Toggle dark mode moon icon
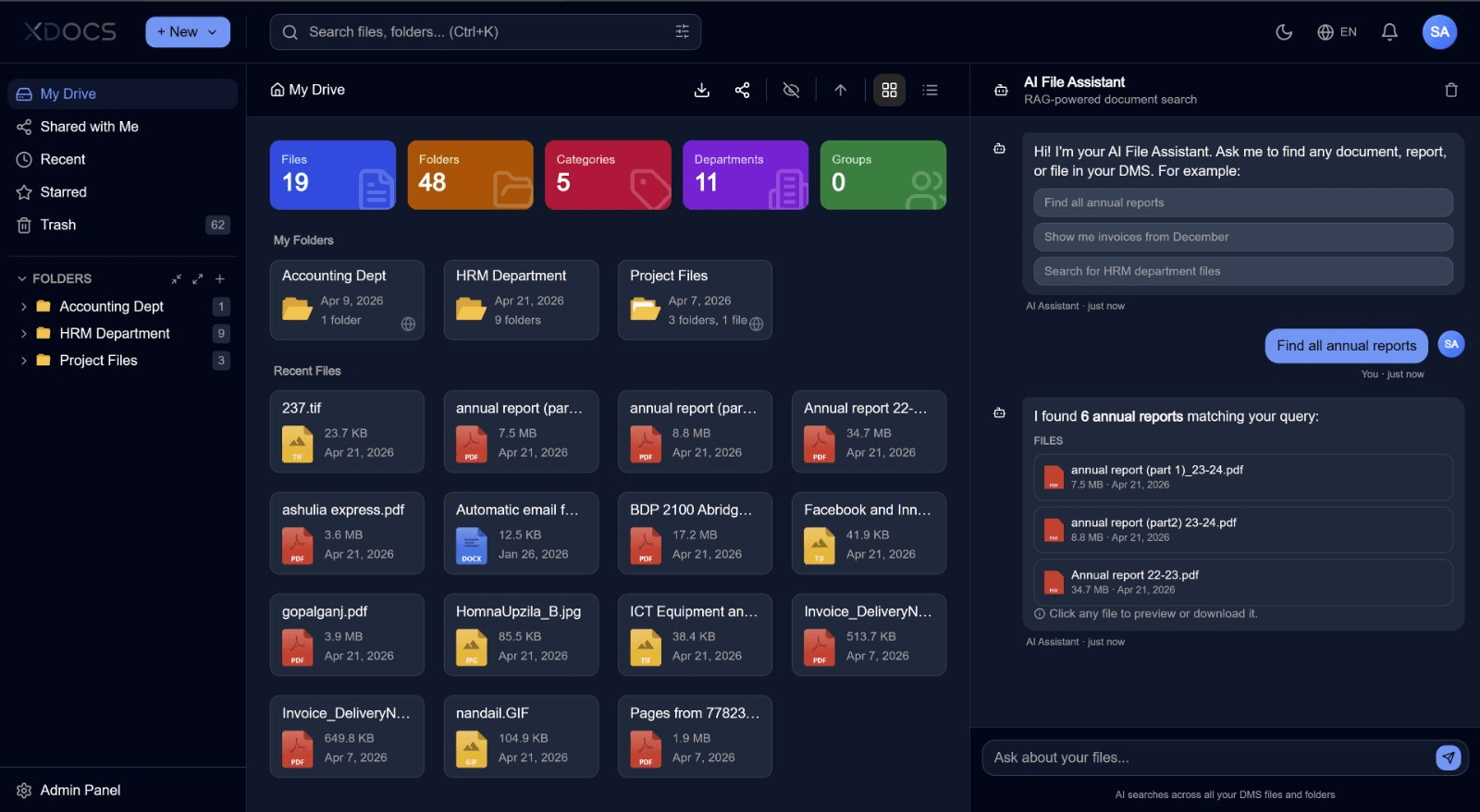 pos(1284,32)
